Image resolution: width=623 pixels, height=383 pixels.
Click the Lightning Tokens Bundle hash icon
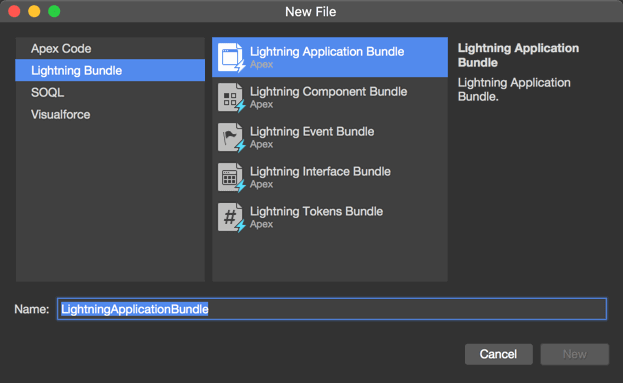(231, 217)
